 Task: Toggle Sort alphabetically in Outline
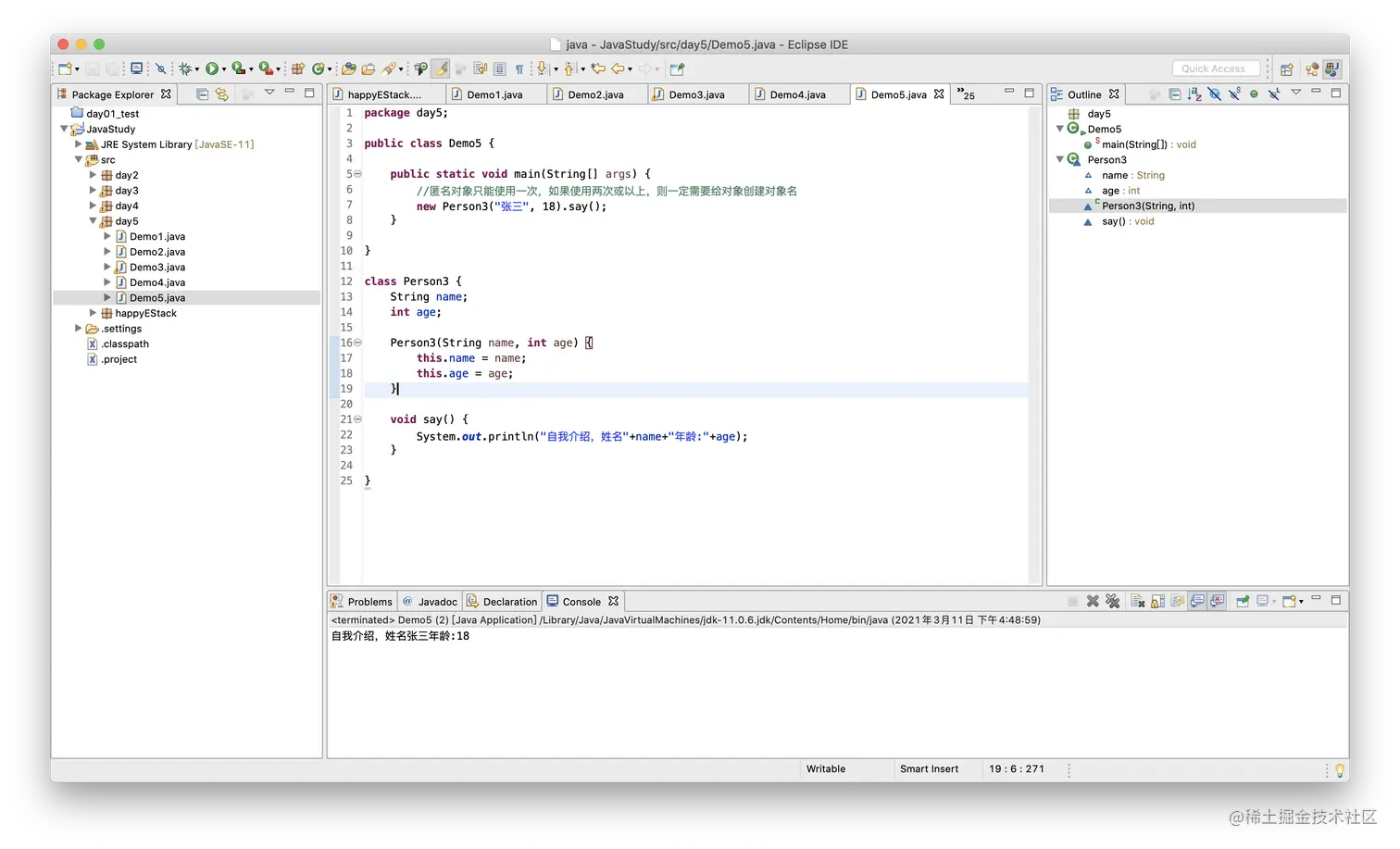tap(1194, 94)
